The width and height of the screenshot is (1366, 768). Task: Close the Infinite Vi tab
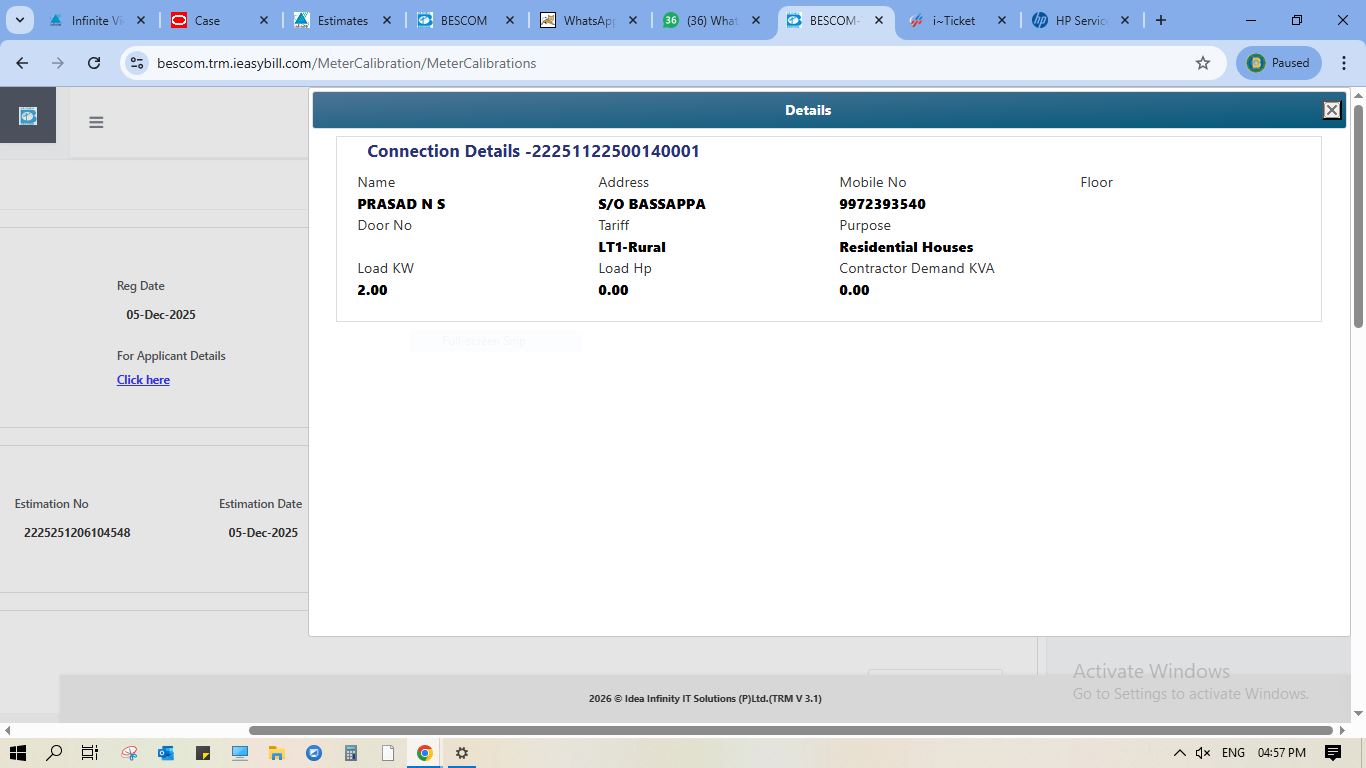coord(141,20)
